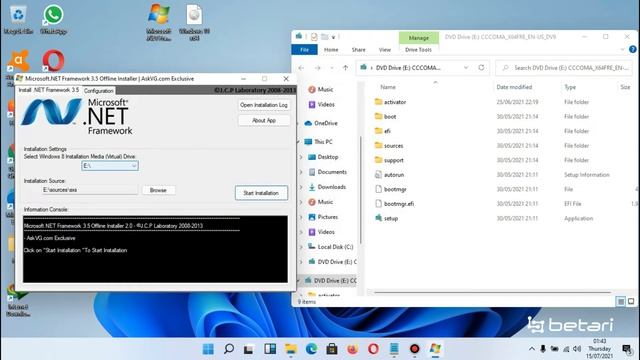The width and height of the screenshot is (640, 360).
Task: Select Install .NET Framework 3.5 tab
Action: point(49,90)
